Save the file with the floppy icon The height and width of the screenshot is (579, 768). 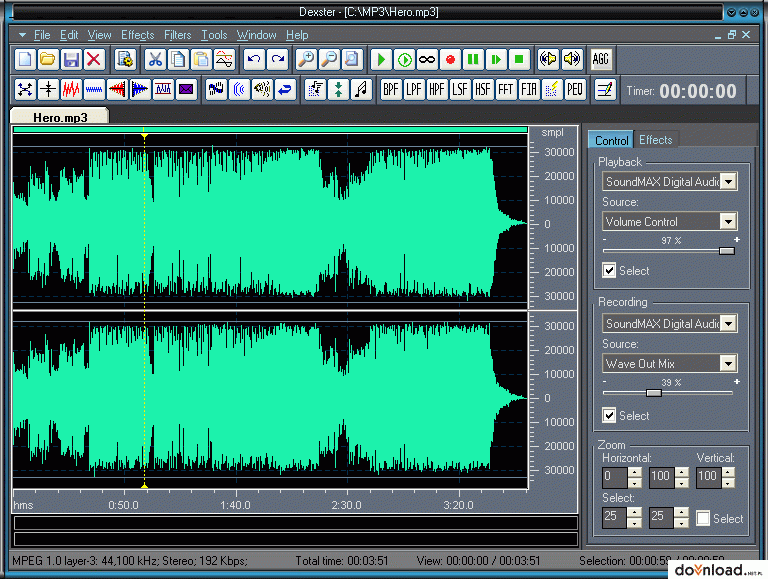(x=71, y=60)
